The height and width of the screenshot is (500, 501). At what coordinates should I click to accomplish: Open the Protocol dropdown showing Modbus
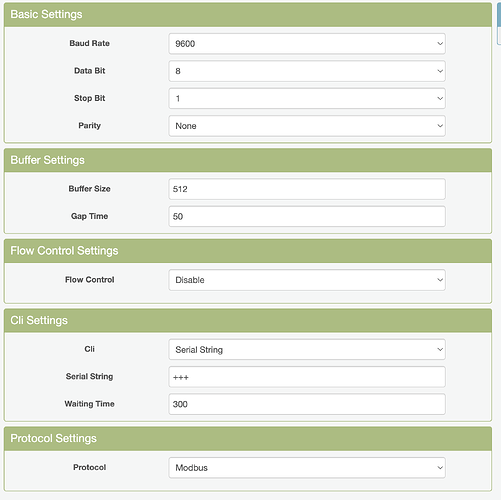click(x=307, y=468)
